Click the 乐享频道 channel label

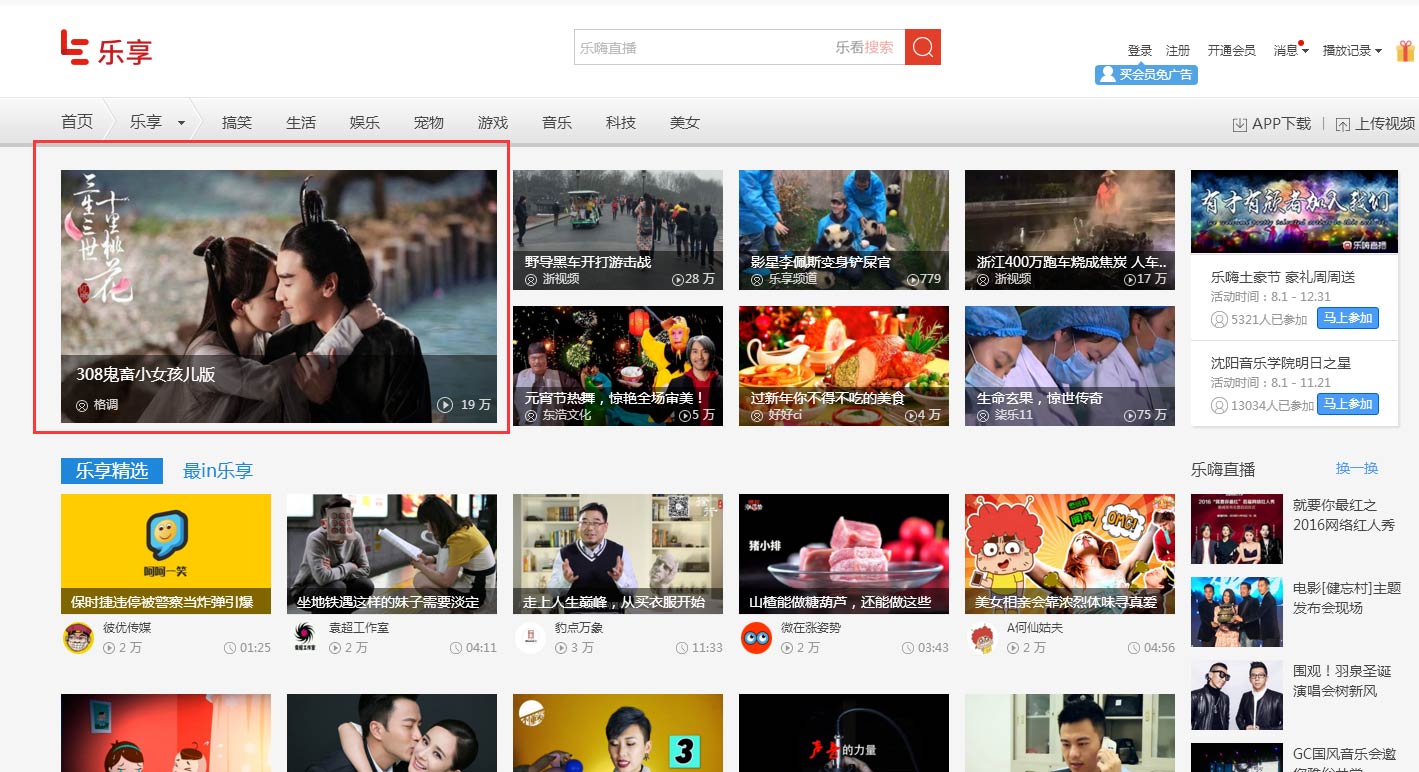792,279
